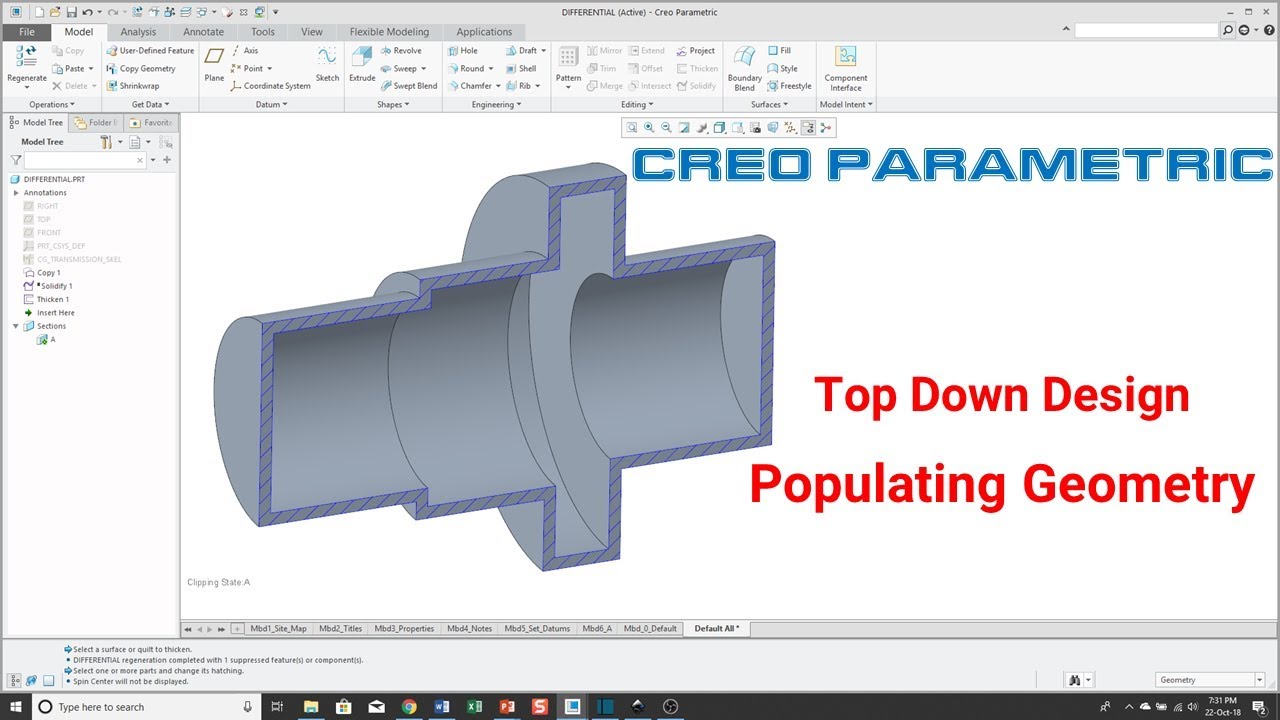Viewport: 1280px width, 720px height.
Task: Click Zoom Out in graphics toolbar
Action: 666,127
